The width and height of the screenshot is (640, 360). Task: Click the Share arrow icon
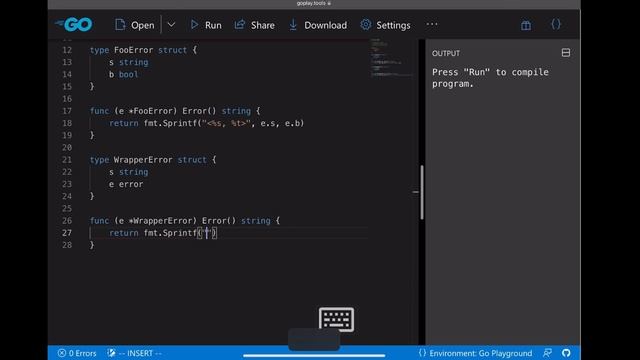coord(240,24)
